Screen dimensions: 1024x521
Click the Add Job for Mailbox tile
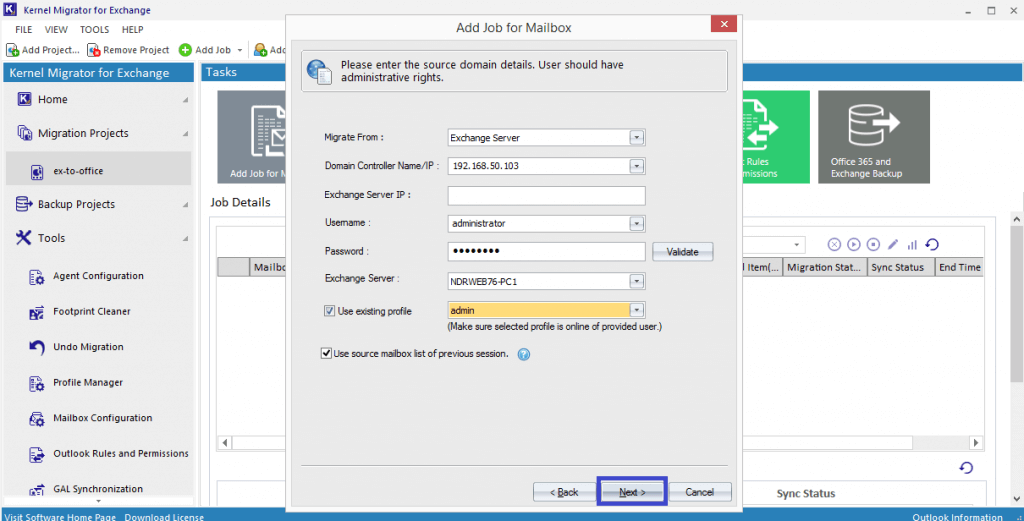[251, 136]
